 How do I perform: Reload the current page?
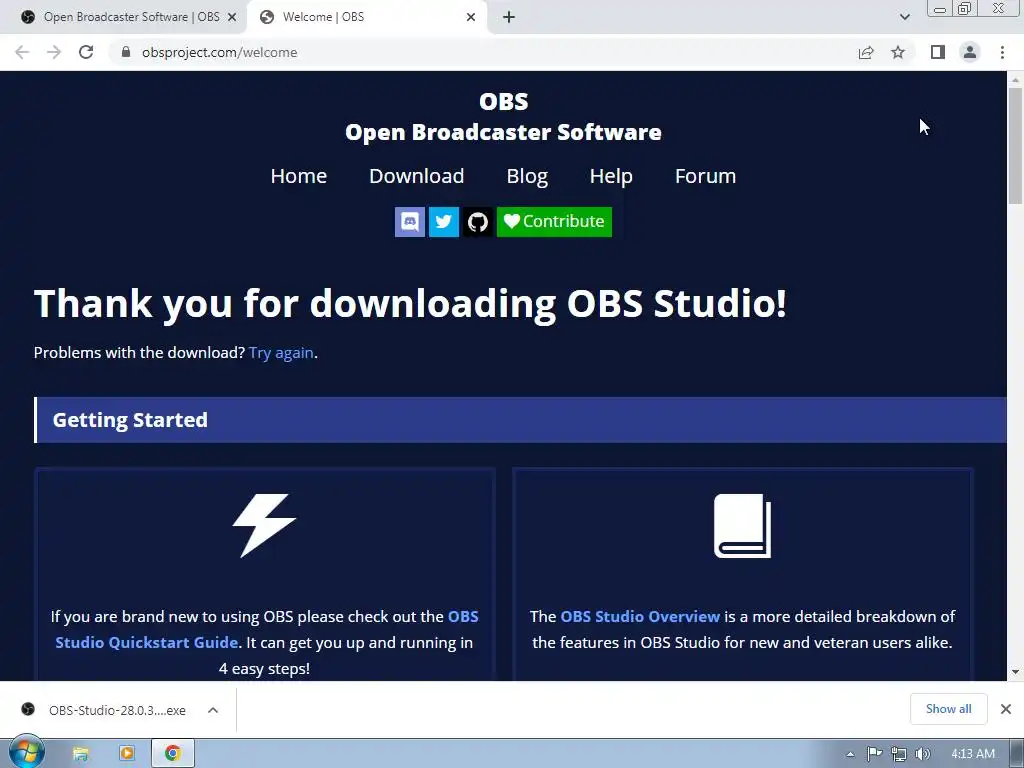[86, 52]
